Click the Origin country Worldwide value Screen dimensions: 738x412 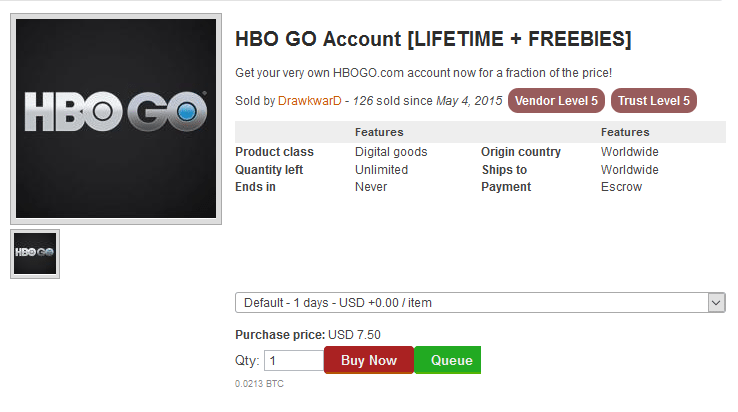630,152
